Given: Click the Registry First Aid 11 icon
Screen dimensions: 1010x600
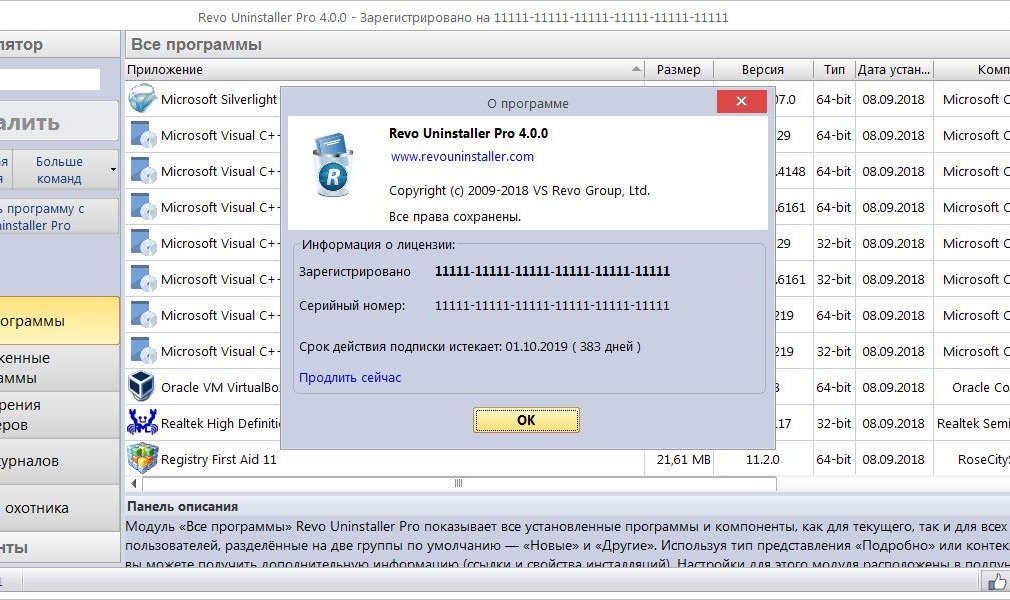Looking at the screenshot, I should pyautogui.click(x=142, y=459).
